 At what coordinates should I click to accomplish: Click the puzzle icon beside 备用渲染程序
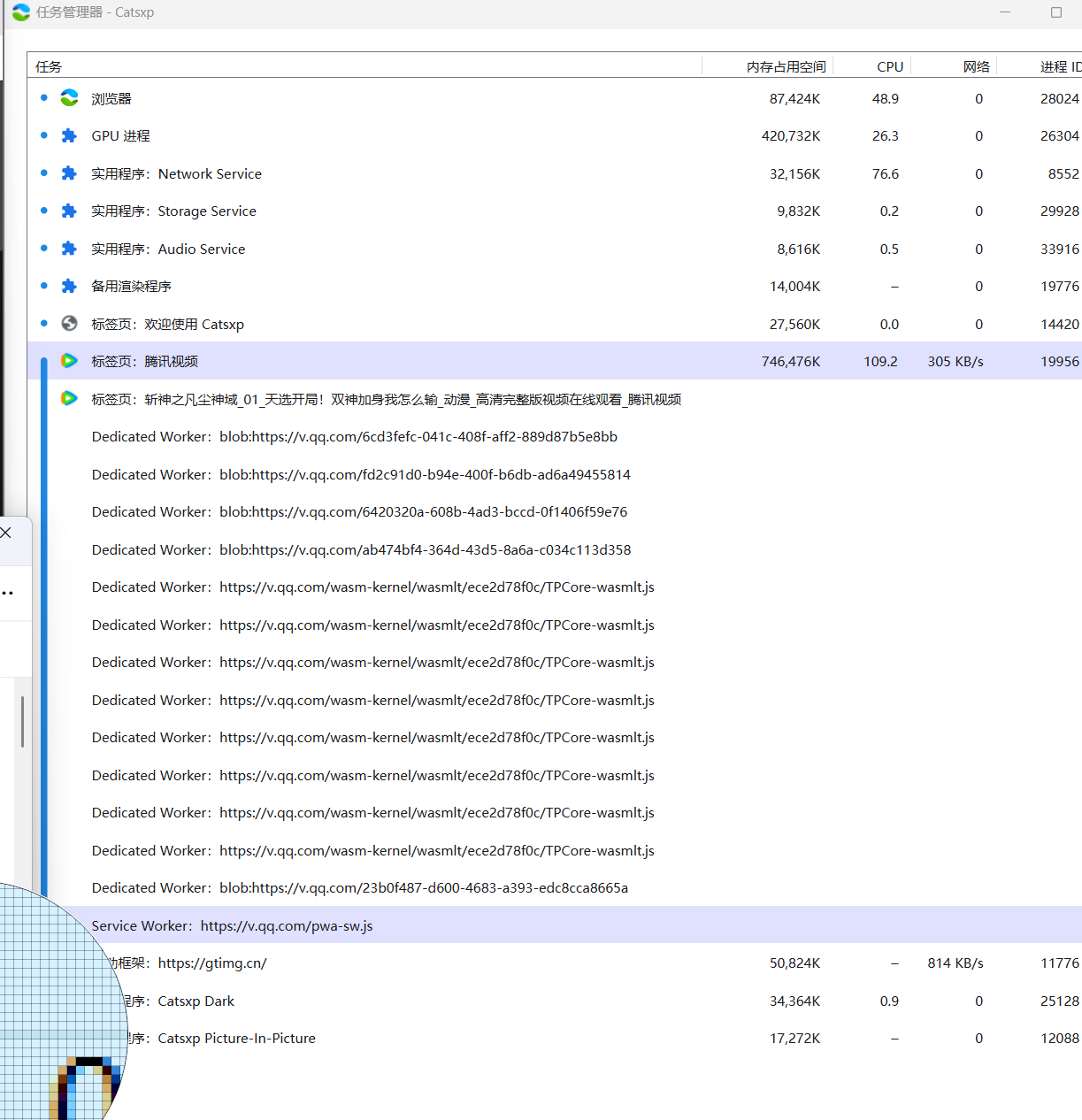coord(69,287)
